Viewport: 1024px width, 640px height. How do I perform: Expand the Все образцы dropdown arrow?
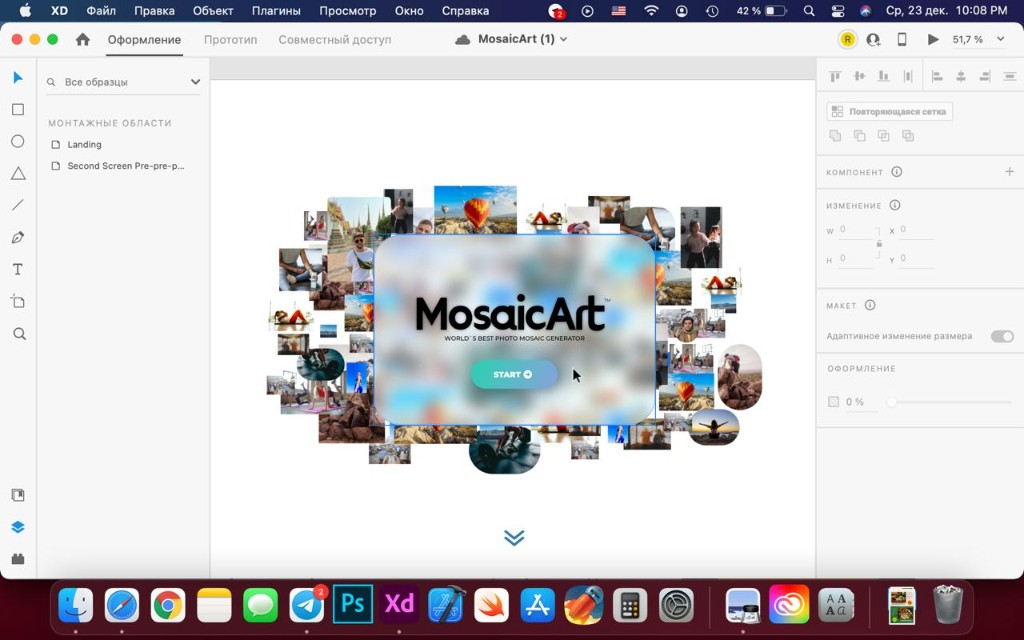point(195,82)
